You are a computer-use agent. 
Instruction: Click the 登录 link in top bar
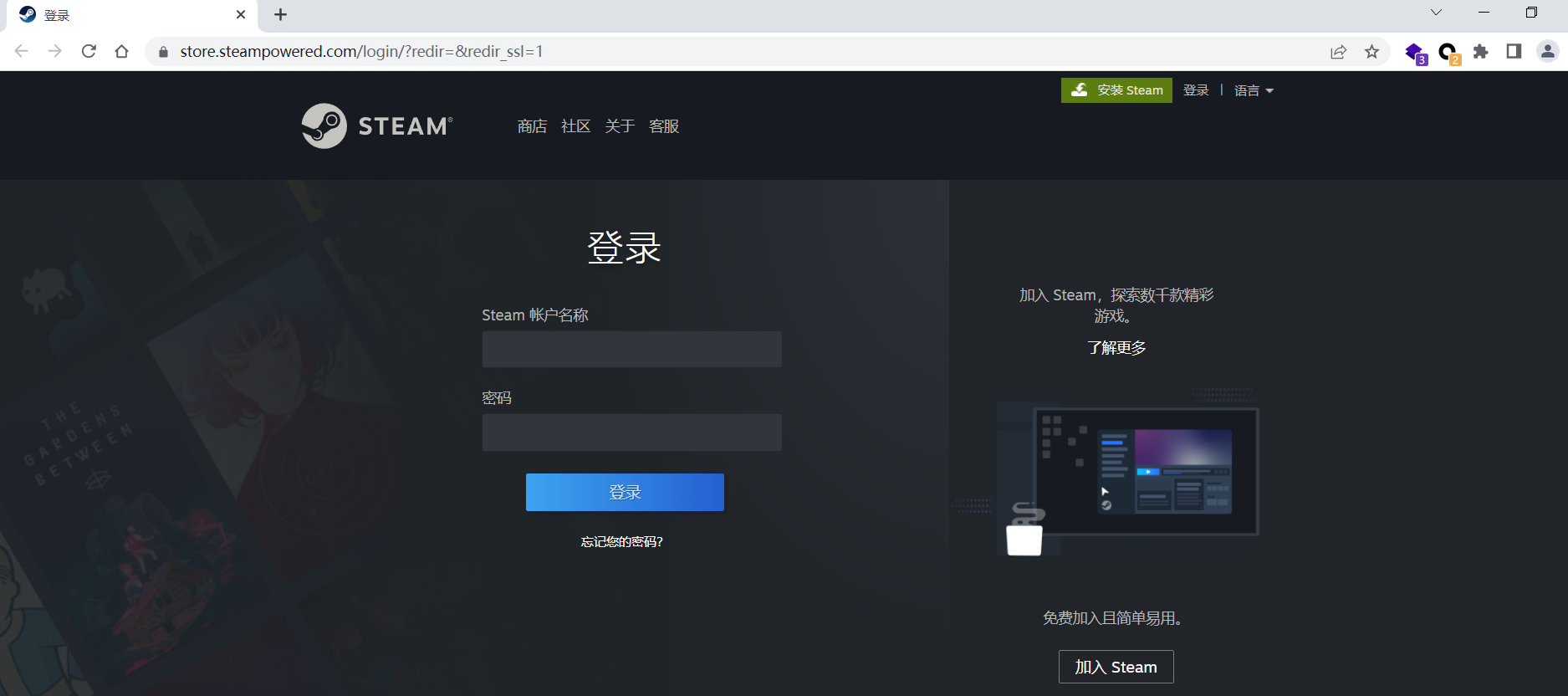pyautogui.click(x=1196, y=90)
